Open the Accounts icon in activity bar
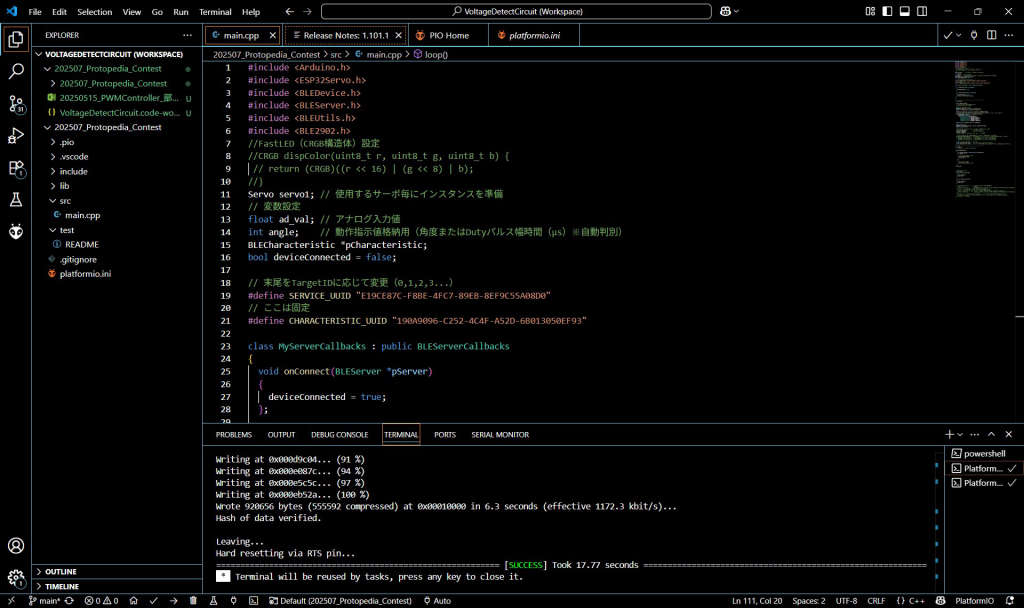 click(16, 546)
